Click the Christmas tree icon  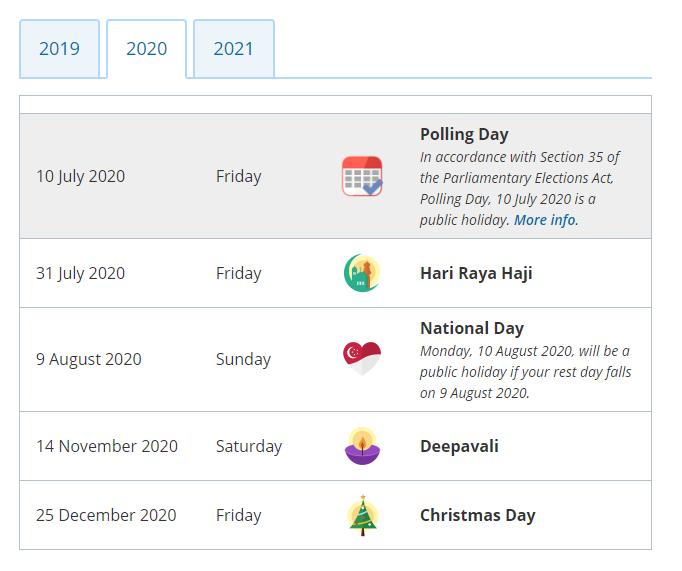[x=363, y=515]
